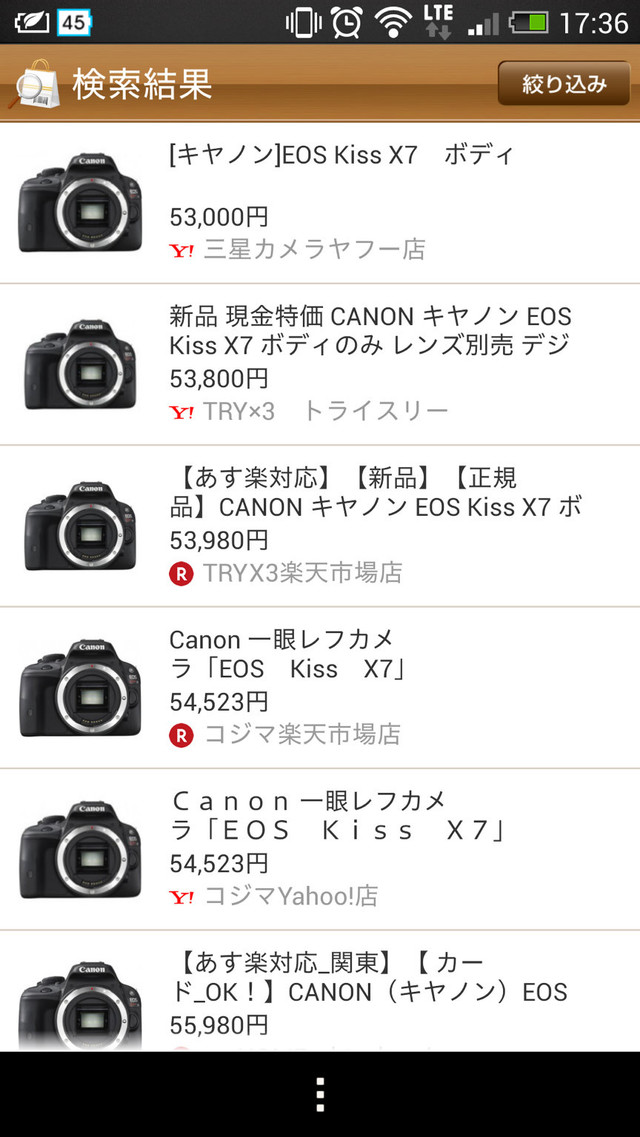This screenshot has height=1137, width=640.
Task: Open the 絞り込み filter button
Action: pyautogui.click(x=564, y=84)
